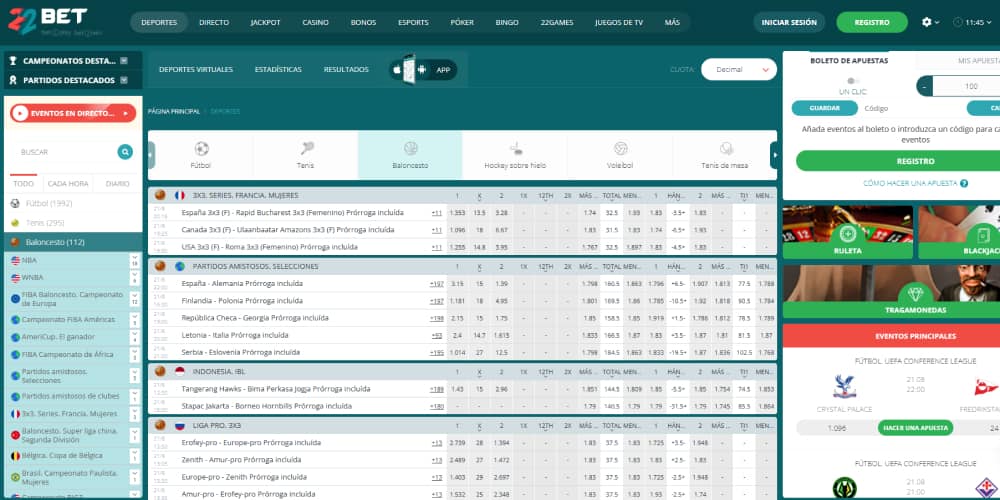Open the Casino menu item
The height and width of the screenshot is (500, 1000).
(x=315, y=22)
